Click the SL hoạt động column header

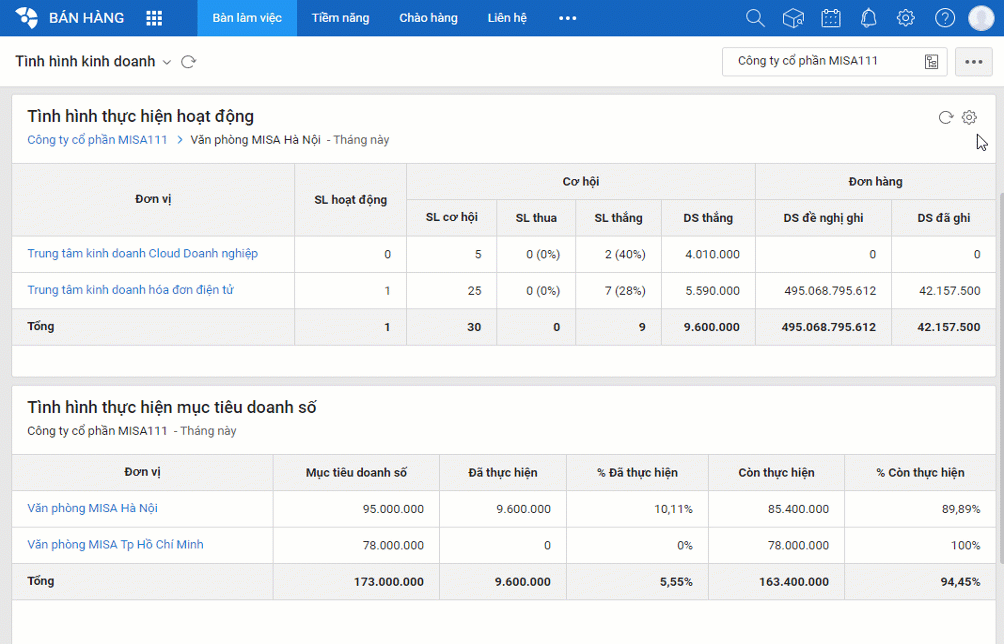click(x=350, y=200)
